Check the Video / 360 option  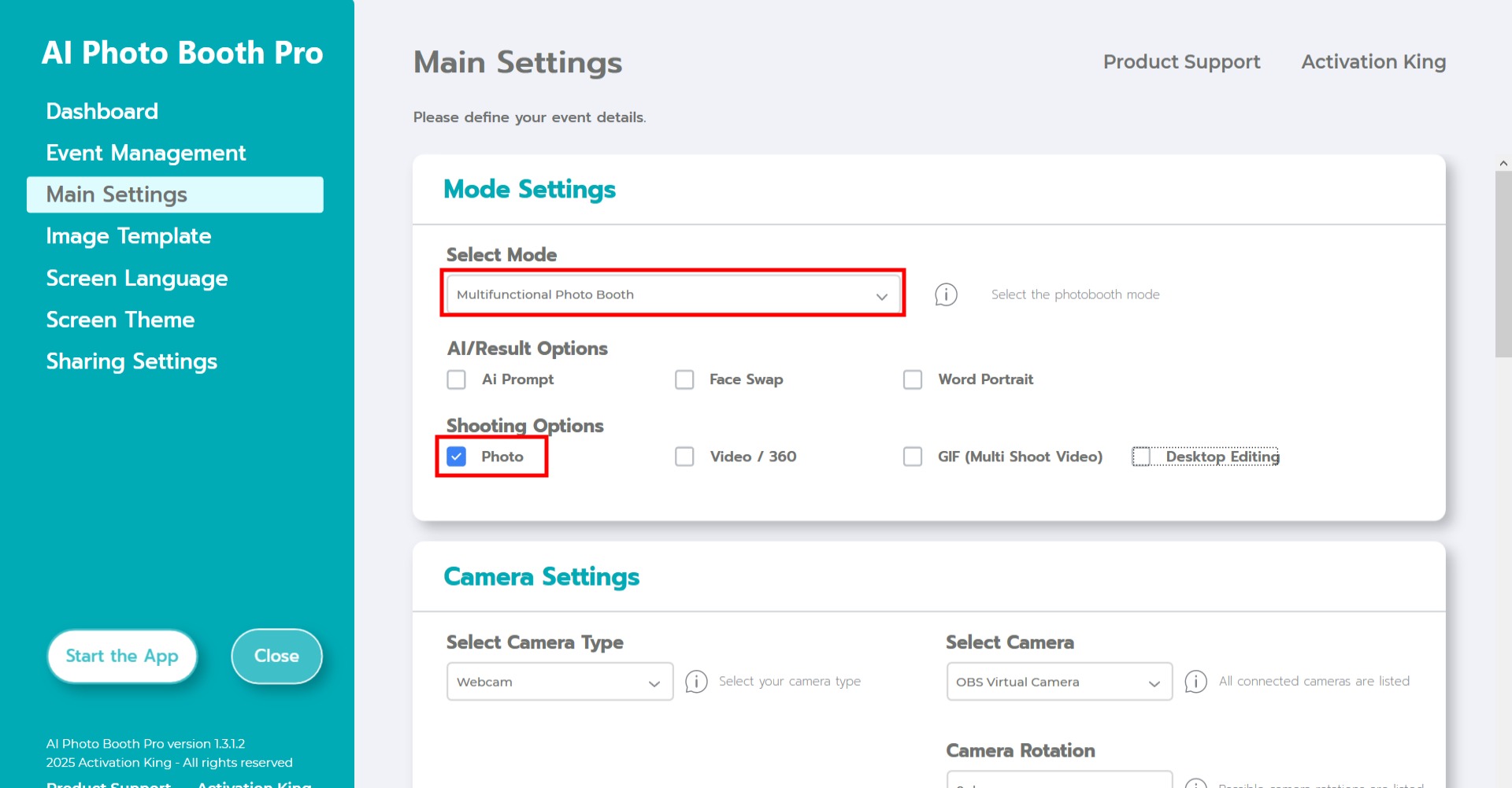coord(684,457)
